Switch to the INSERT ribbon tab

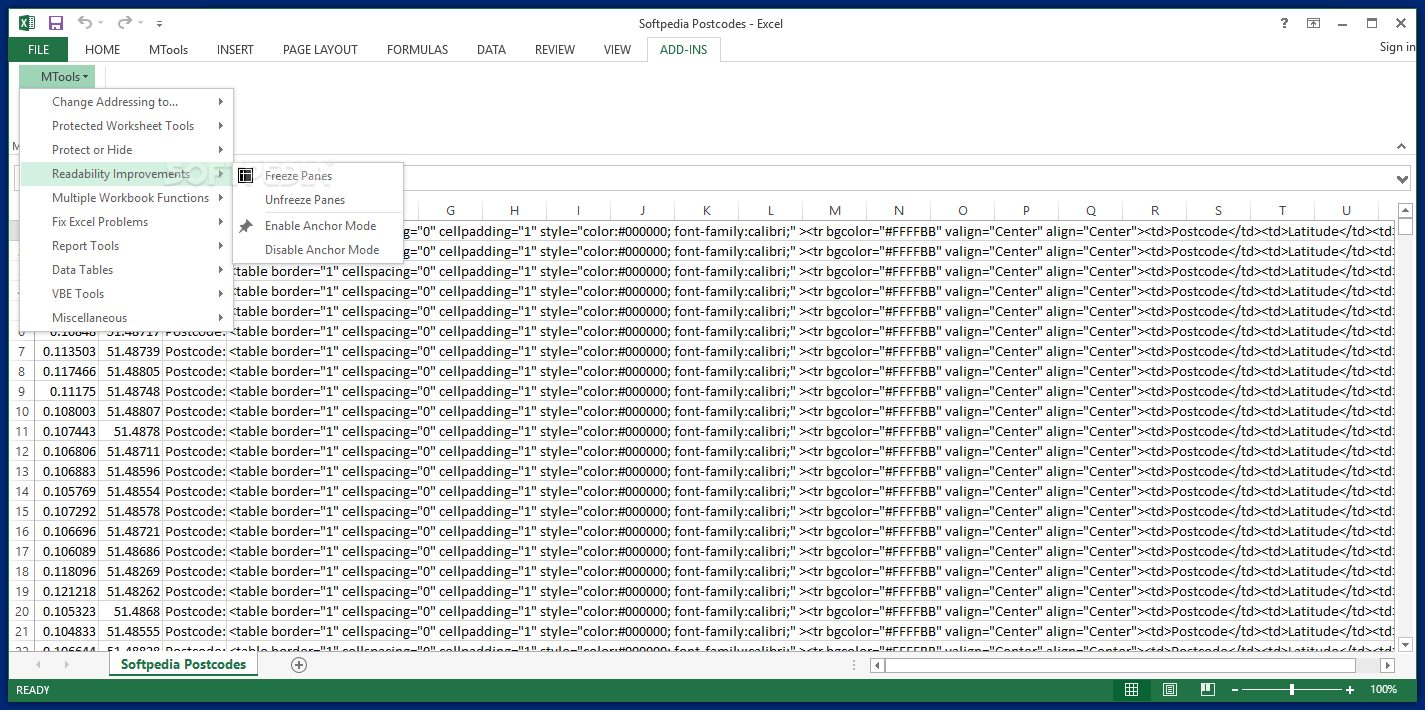click(235, 49)
